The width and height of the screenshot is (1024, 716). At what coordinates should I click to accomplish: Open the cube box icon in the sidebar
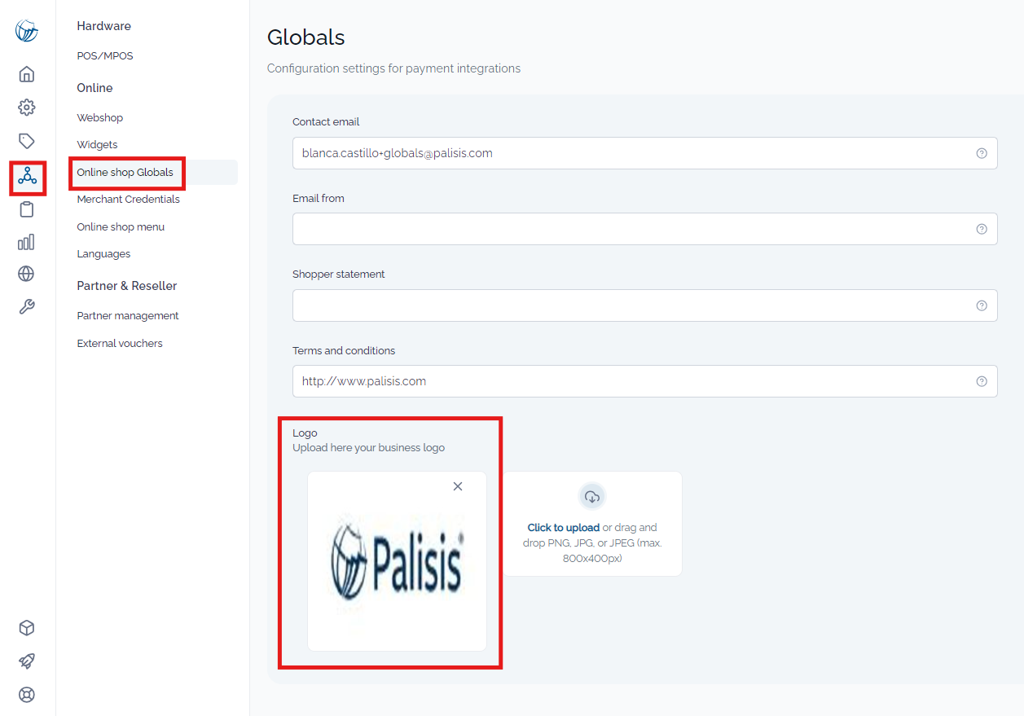[x=27, y=628]
